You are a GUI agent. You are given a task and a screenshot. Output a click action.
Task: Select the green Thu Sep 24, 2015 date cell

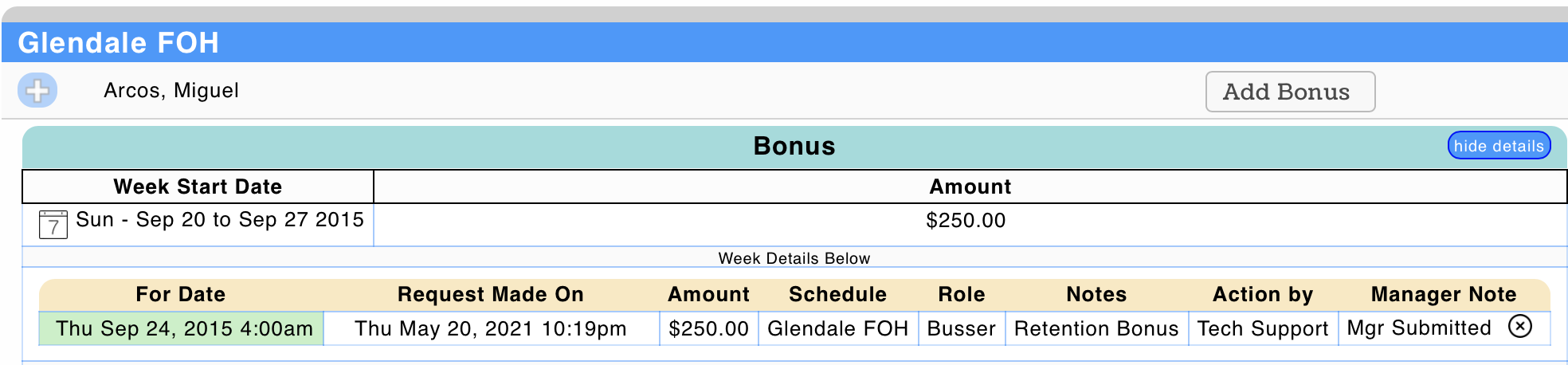183,329
